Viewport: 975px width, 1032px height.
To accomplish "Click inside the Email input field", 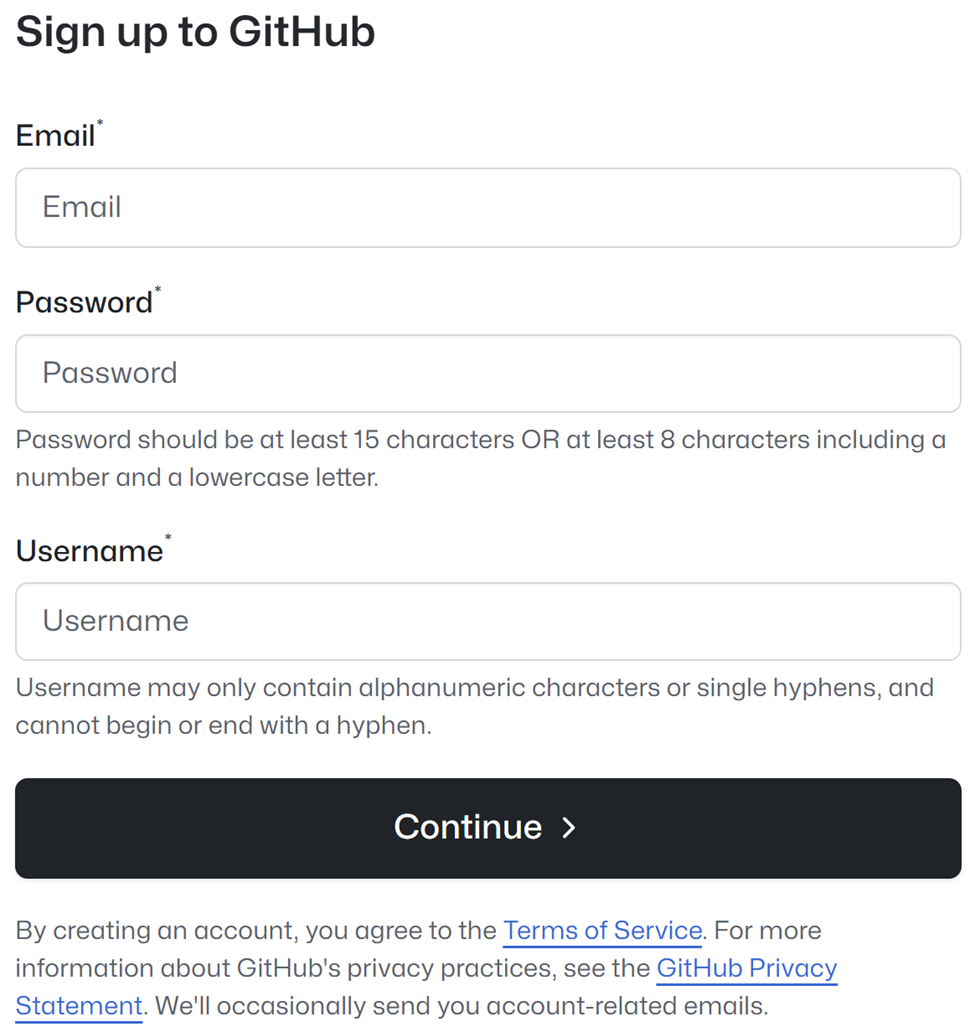I will (x=487, y=207).
